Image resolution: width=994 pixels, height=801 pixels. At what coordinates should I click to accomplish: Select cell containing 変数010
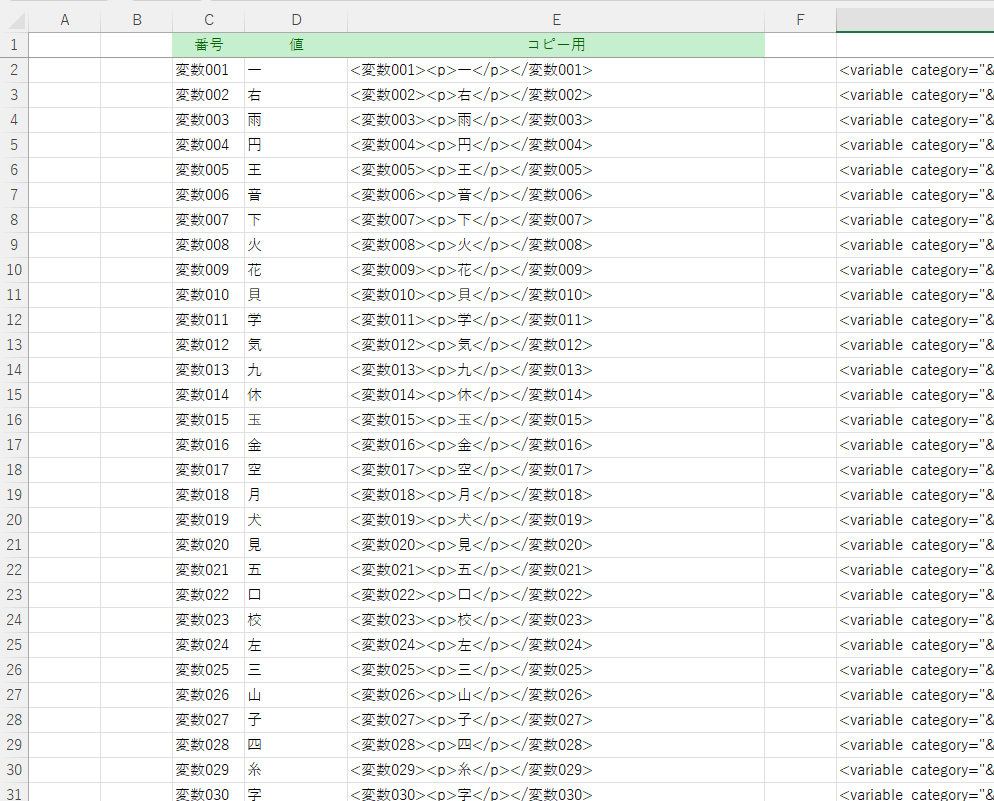tap(209, 295)
